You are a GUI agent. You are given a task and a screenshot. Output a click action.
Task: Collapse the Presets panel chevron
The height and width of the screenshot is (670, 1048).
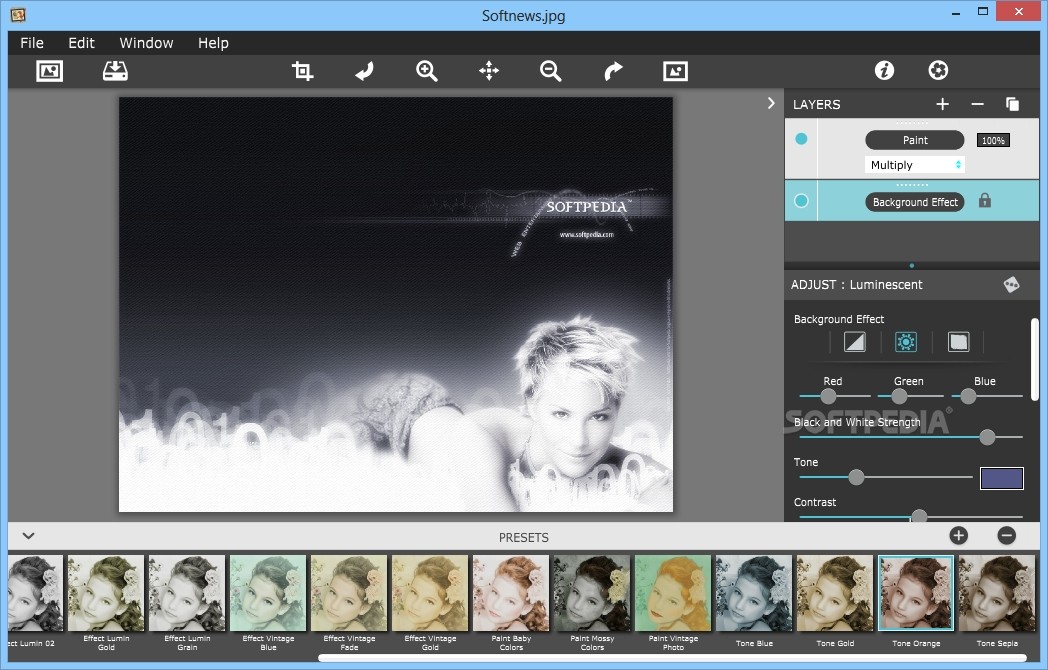click(x=28, y=536)
